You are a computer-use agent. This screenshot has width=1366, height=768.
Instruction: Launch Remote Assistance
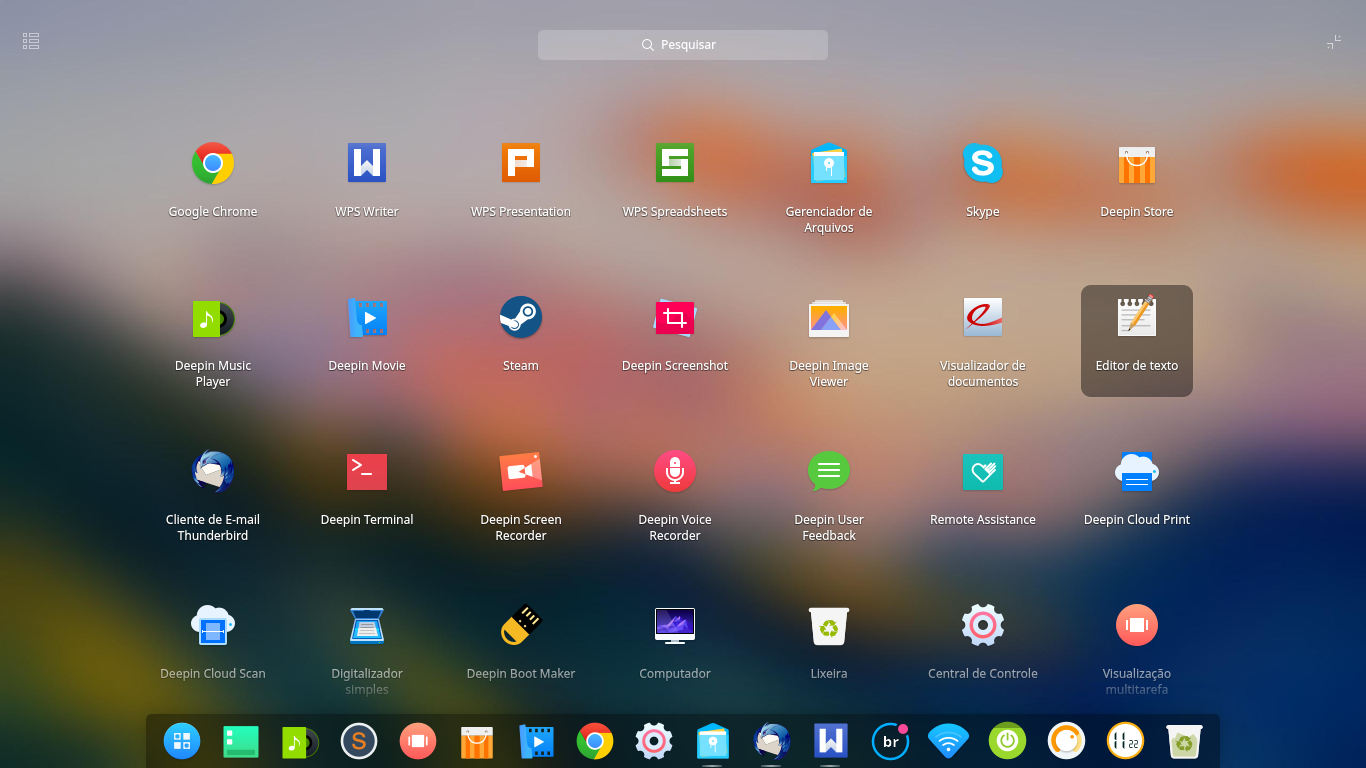tap(983, 471)
